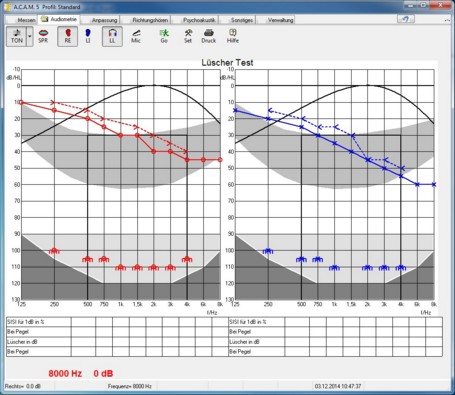Print using the Druck printer icon
The height and width of the screenshot is (395, 455).
(x=209, y=36)
